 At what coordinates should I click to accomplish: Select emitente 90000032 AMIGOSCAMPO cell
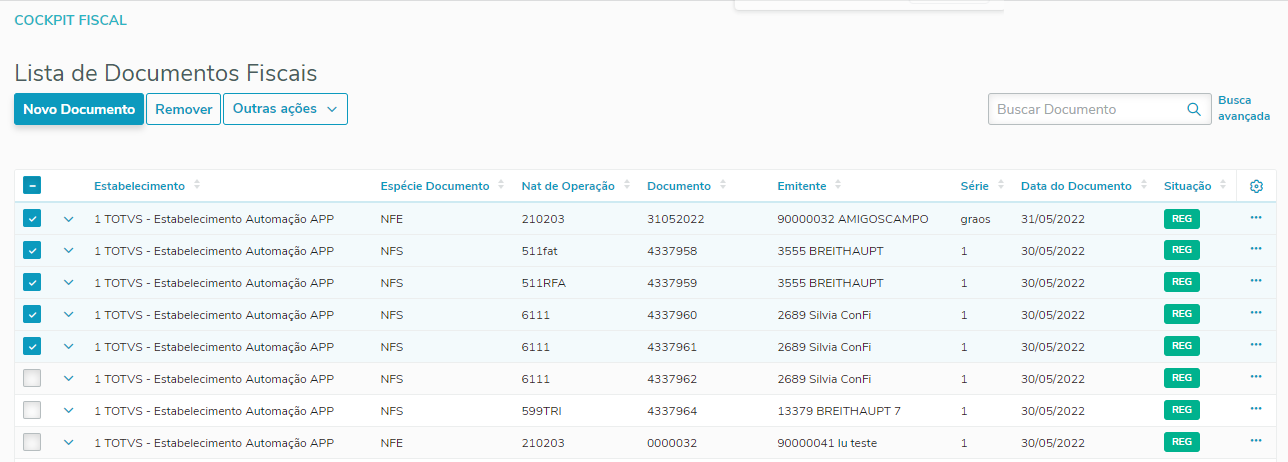[x=852, y=219]
